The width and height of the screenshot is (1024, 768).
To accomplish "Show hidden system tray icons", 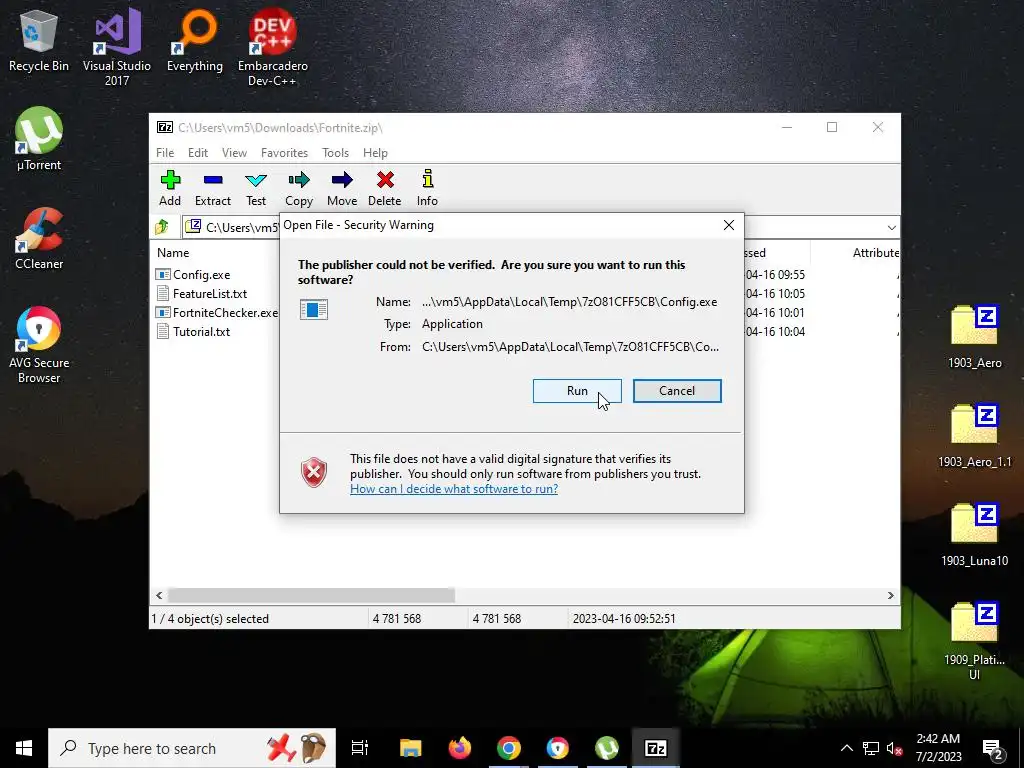I will pyautogui.click(x=846, y=748).
